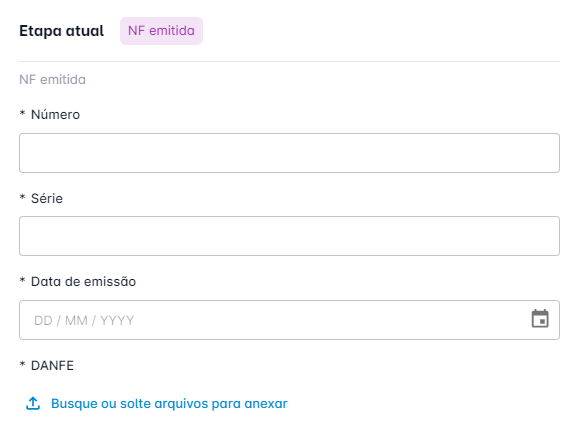Click the DD / MM / YYYY placeholder text

84,320
